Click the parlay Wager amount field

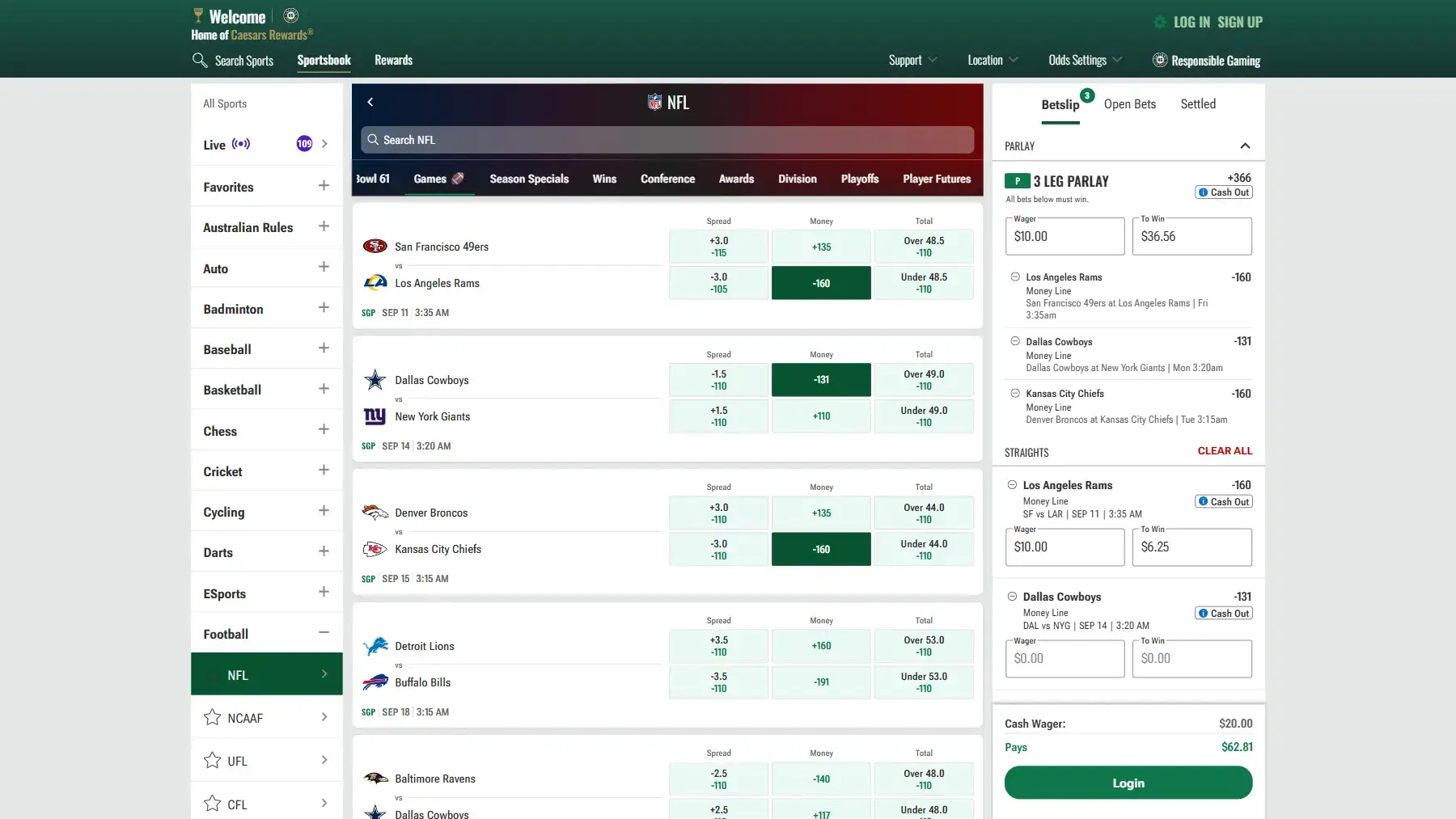pos(1064,236)
